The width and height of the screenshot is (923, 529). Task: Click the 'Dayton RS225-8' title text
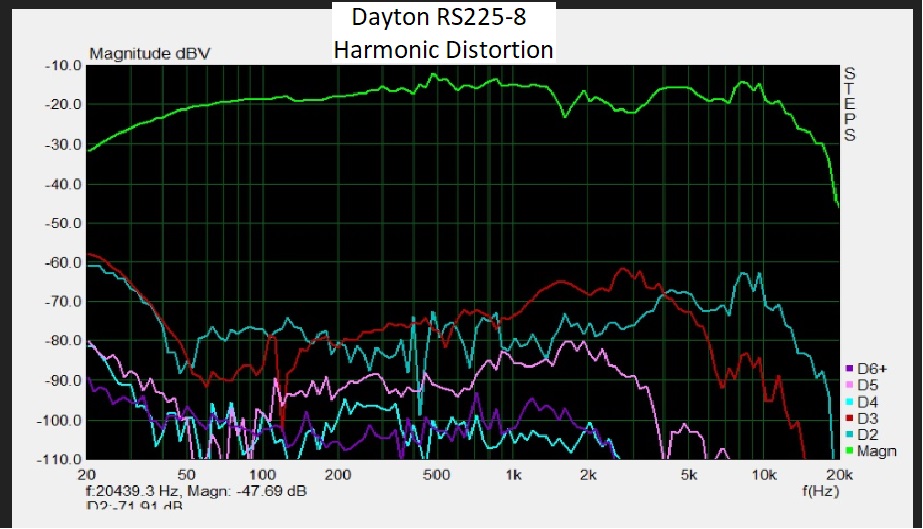point(439,17)
